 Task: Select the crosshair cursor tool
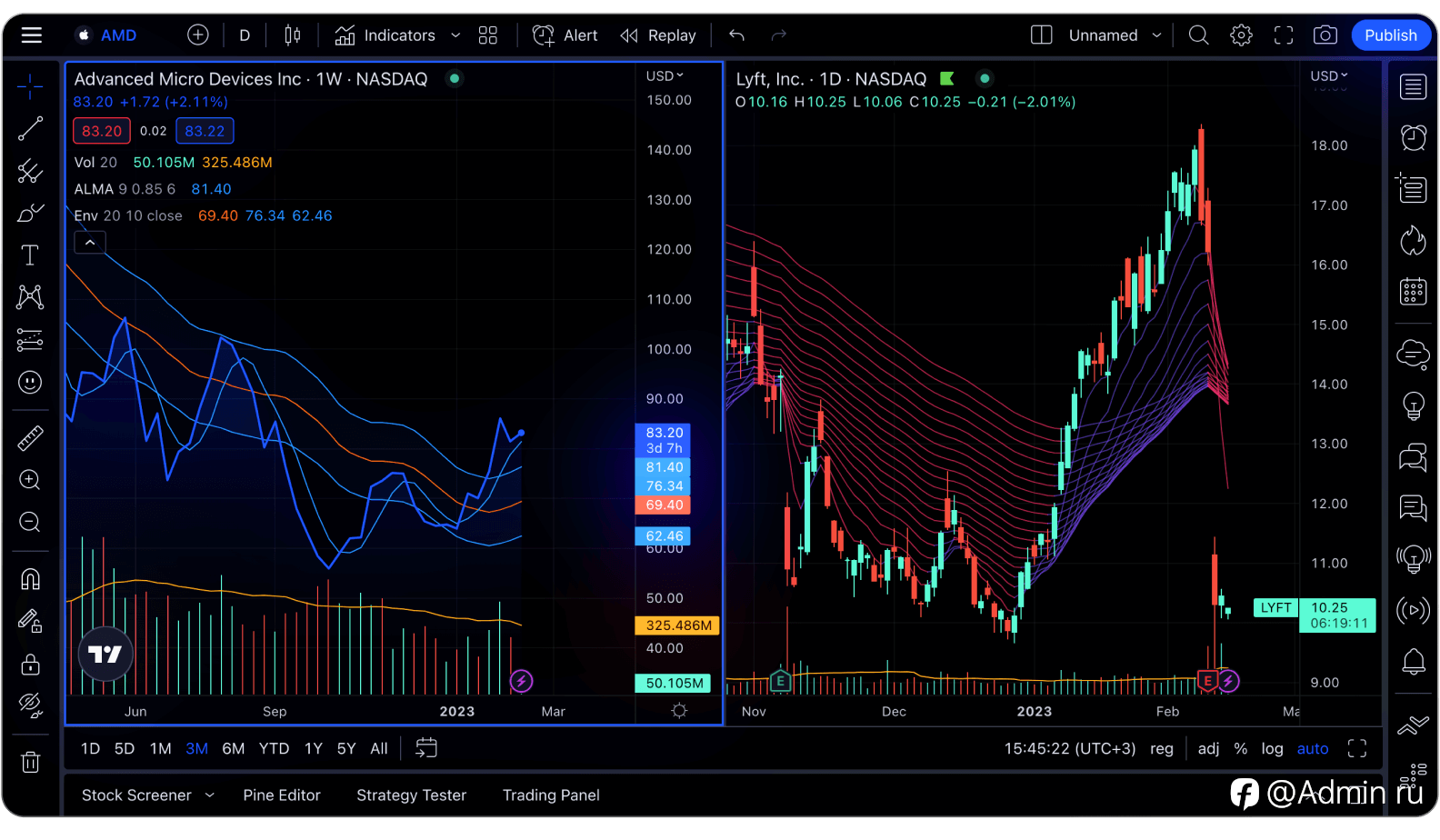(30, 87)
